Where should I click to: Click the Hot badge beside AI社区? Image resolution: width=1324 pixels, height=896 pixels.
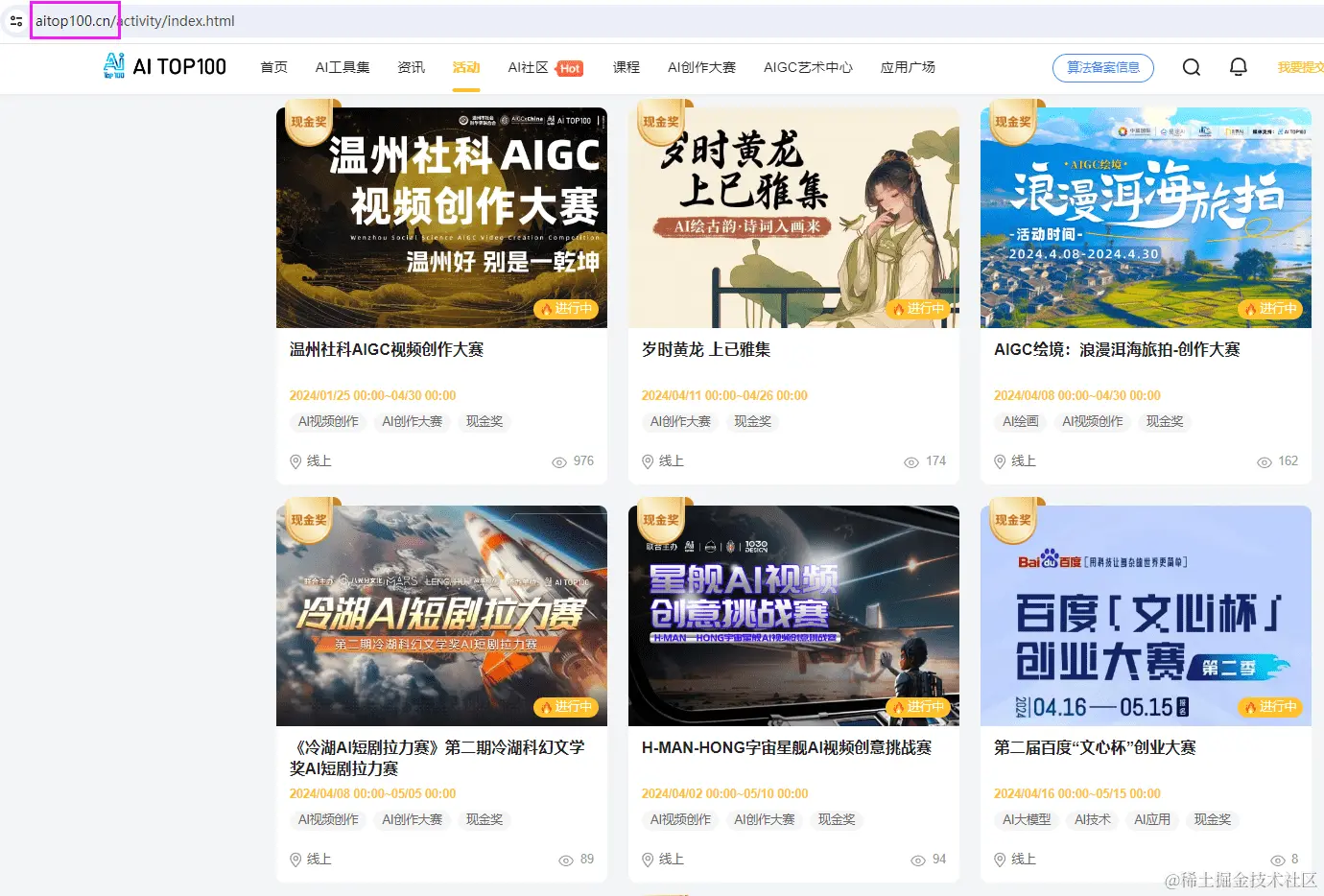click(570, 68)
